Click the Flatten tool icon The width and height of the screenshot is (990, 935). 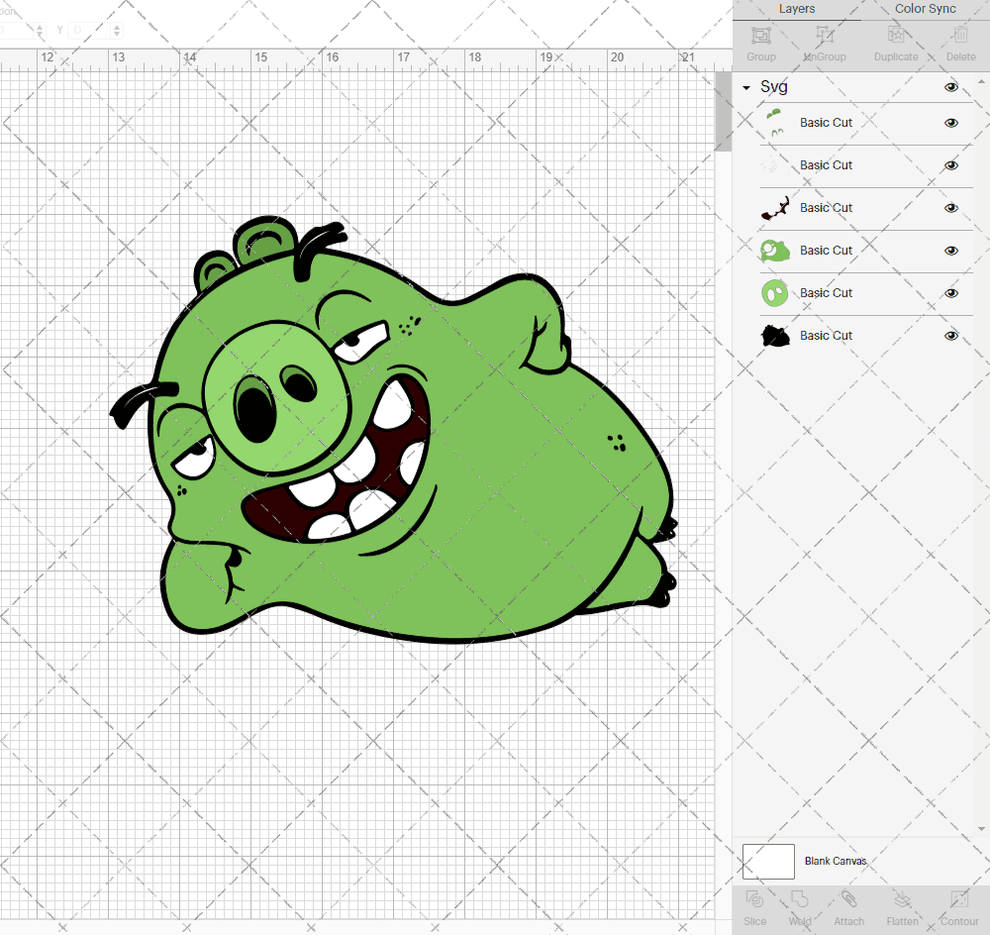click(903, 907)
